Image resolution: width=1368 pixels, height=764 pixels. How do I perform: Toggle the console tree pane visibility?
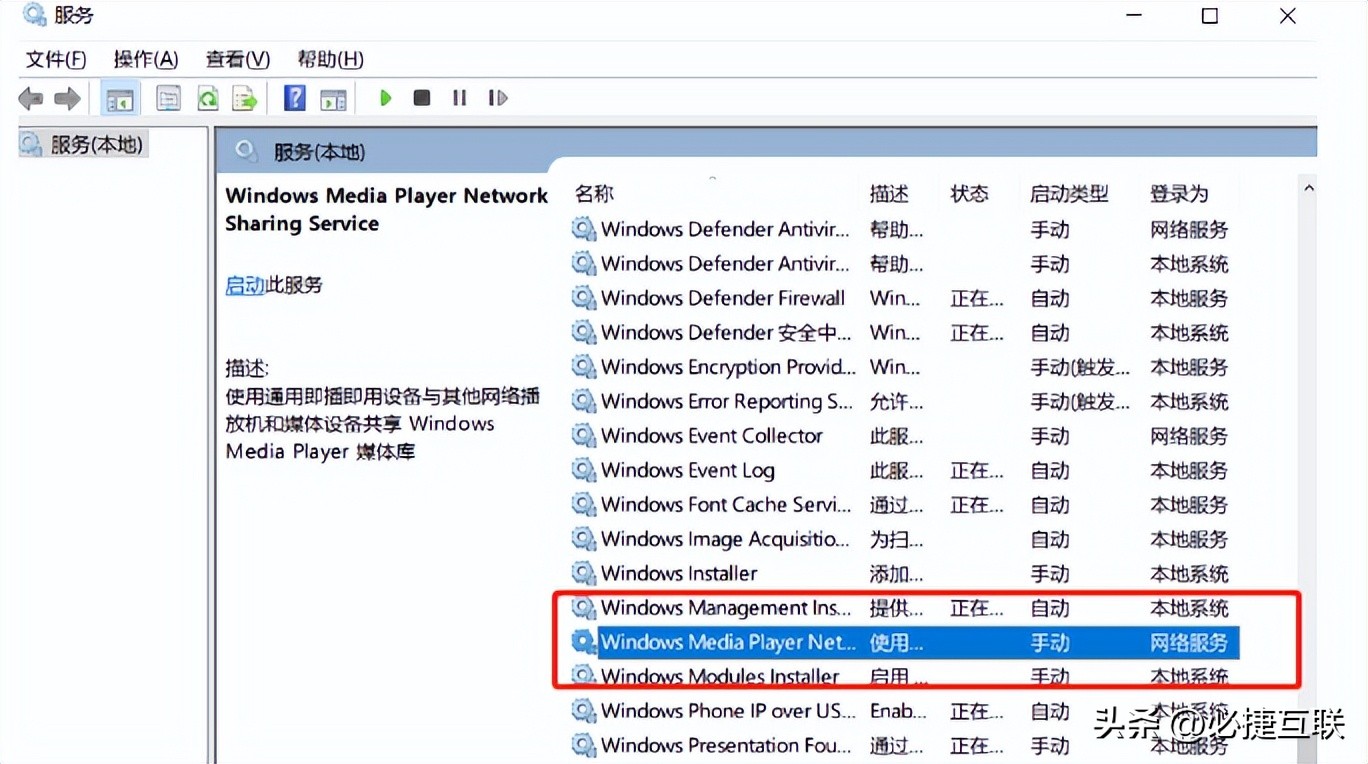coord(120,97)
